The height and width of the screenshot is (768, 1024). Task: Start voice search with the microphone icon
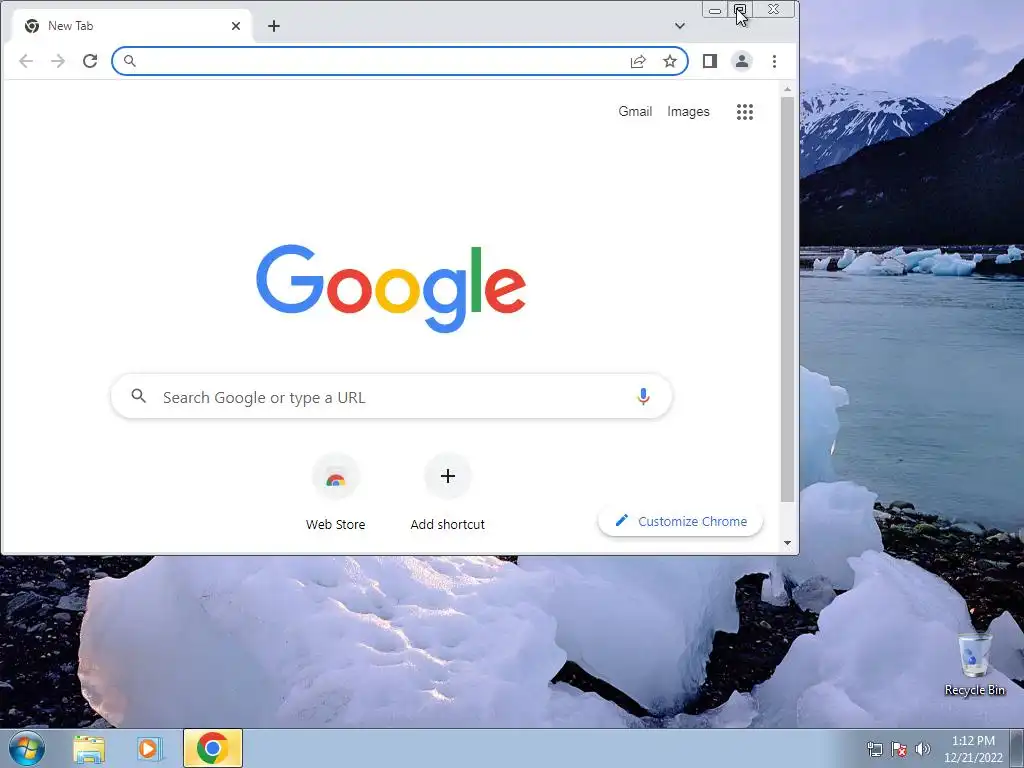point(643,396)
